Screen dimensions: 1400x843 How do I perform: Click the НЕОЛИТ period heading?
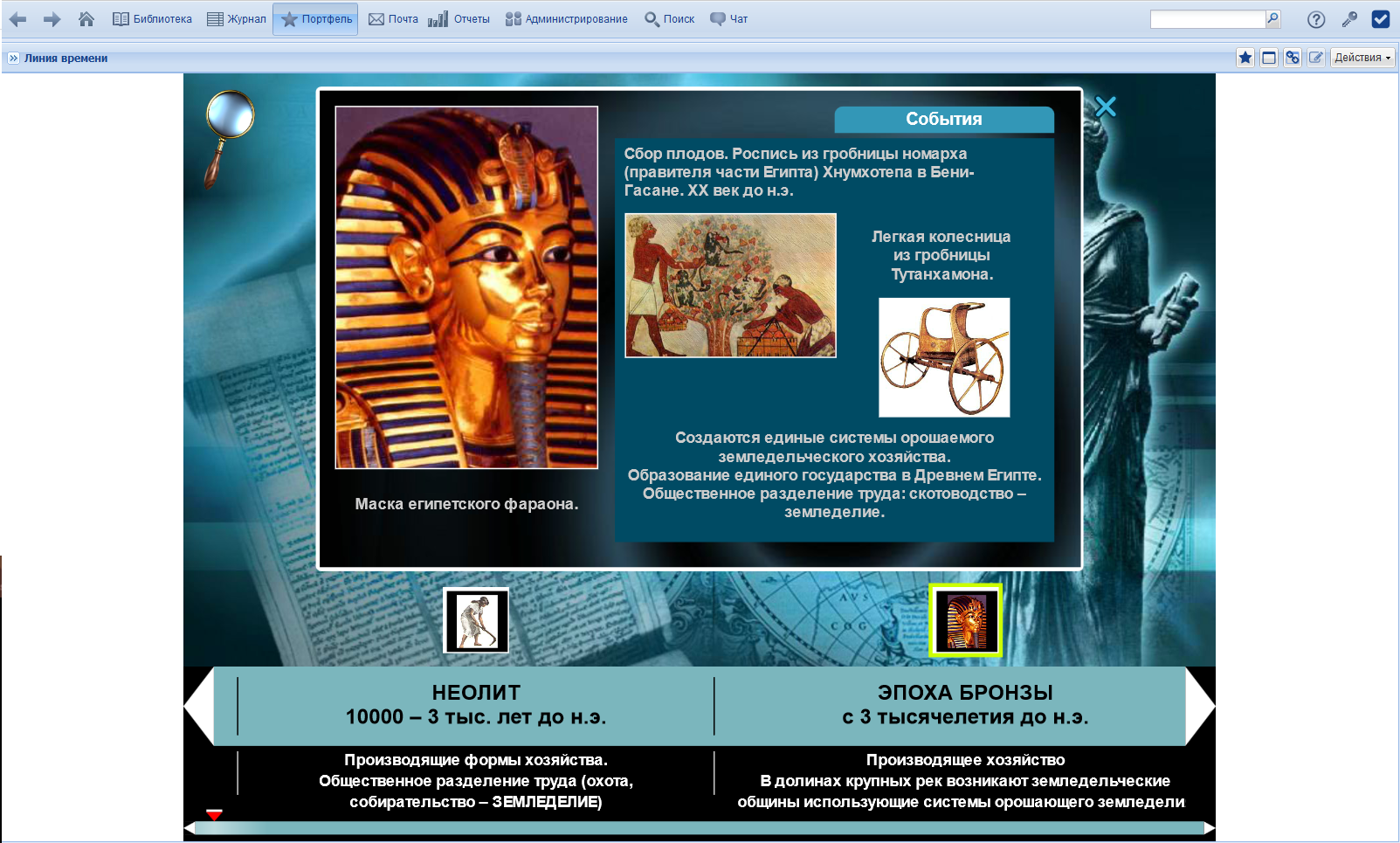click(x=476, y=693)
